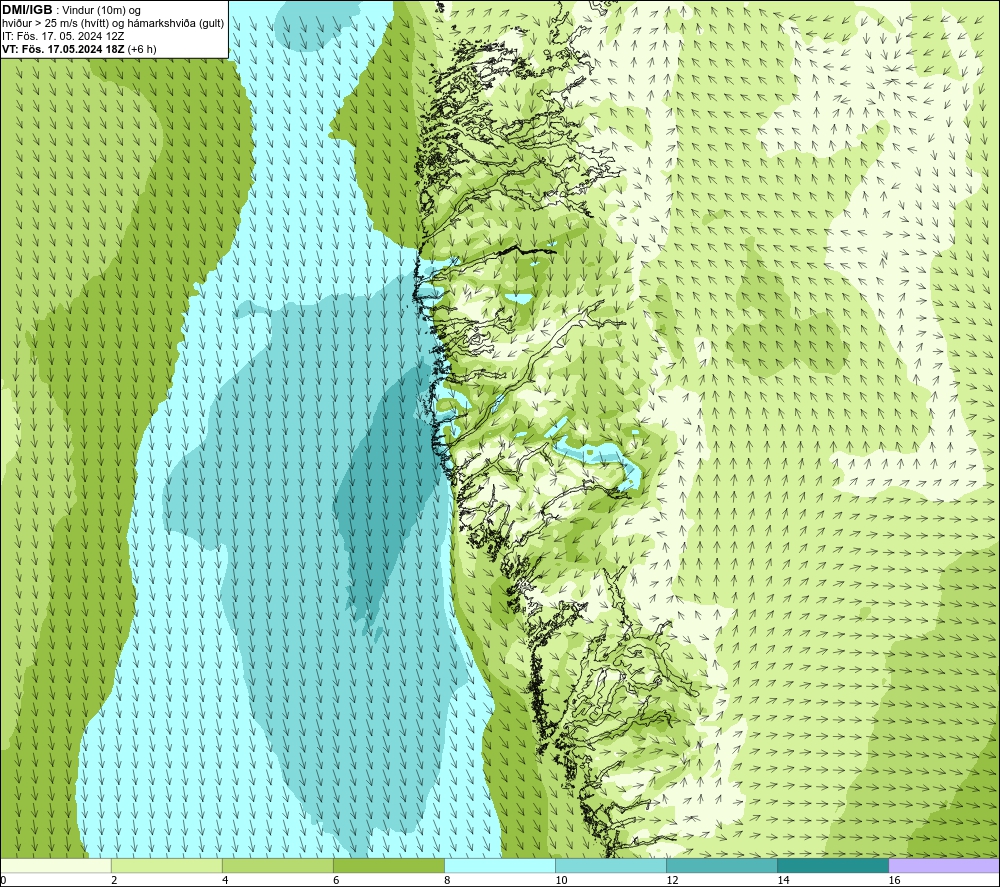Click the legend value '6'
This screenshot has height=887, width=1000.
click(336, 880)
